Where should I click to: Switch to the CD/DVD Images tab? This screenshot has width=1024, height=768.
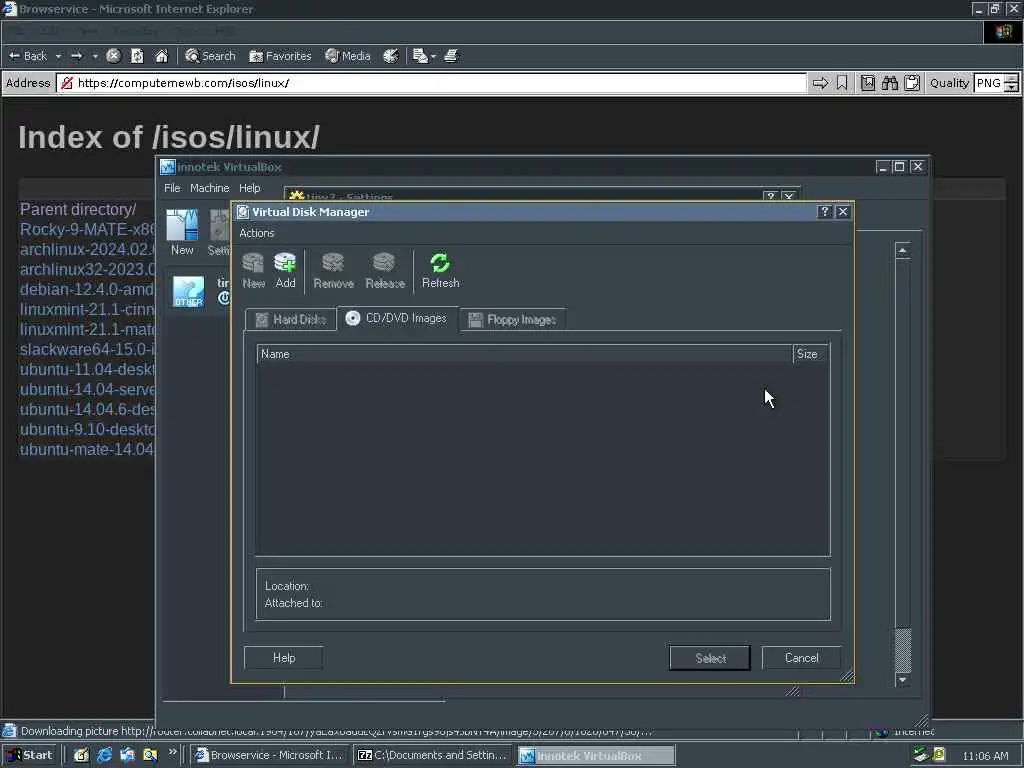pos(397,318)
